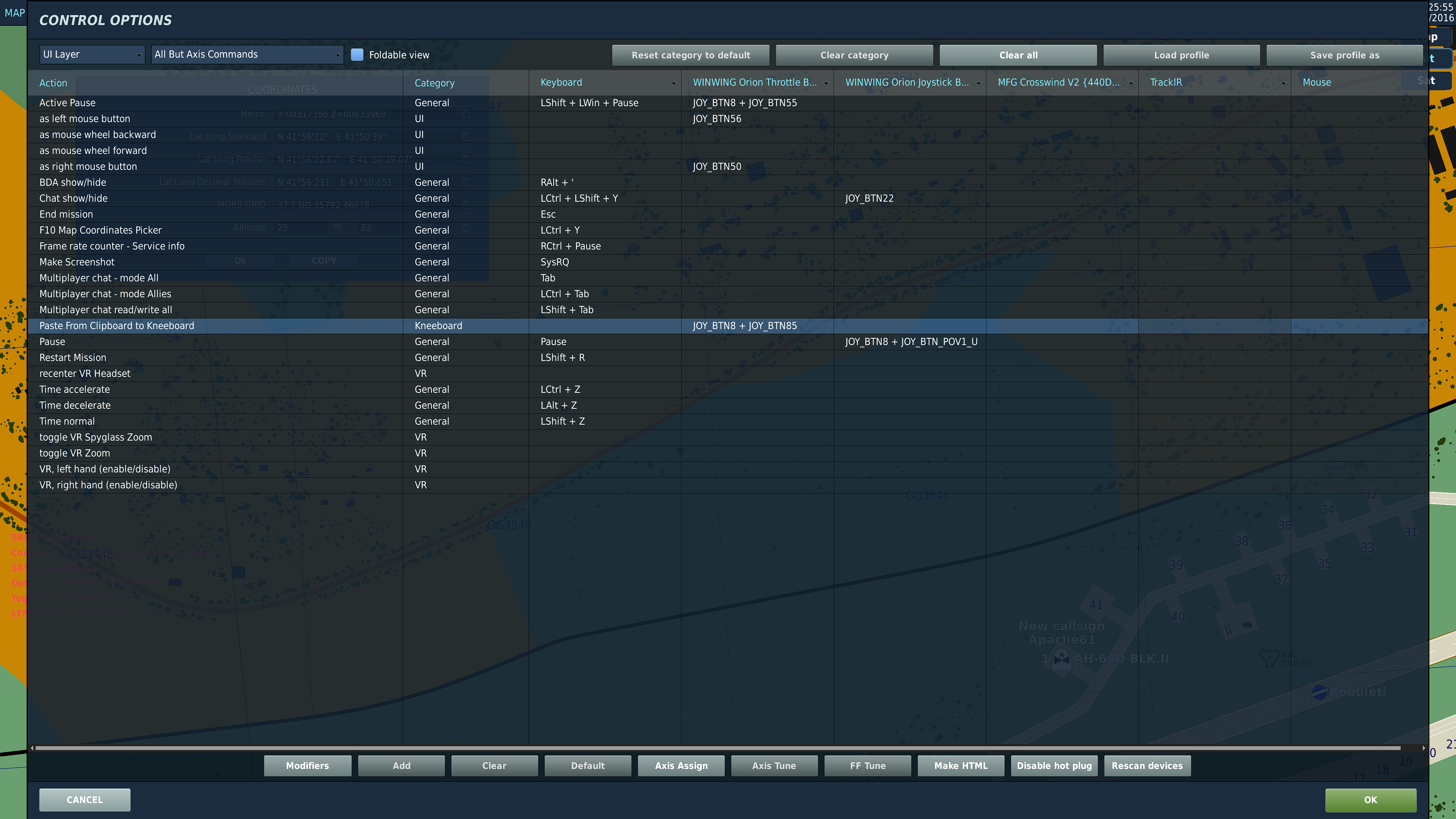Screen dimensions: 1456x819
Task: Select Multiplayer chat read/write all row
Action: point(728,310)
